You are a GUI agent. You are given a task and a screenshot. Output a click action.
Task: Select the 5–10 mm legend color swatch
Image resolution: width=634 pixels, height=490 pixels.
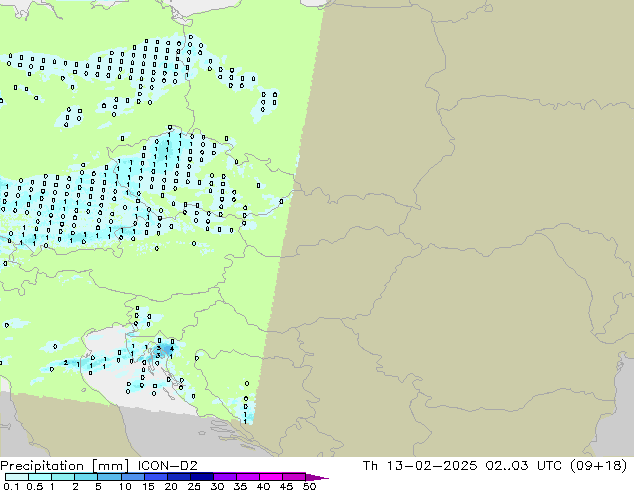pyautogui.click(x=109, y=477)
